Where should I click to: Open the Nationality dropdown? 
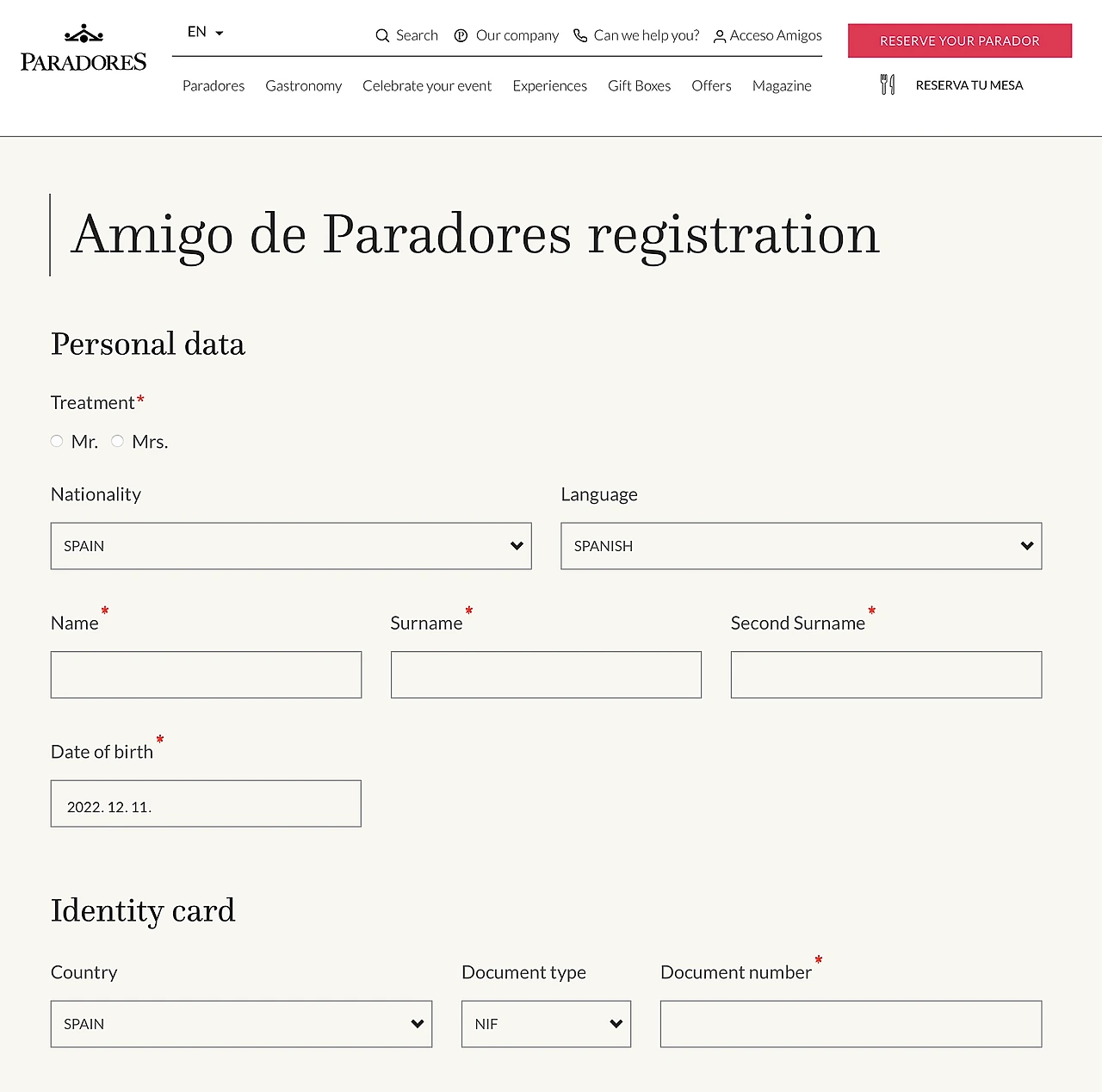[291, 546]
